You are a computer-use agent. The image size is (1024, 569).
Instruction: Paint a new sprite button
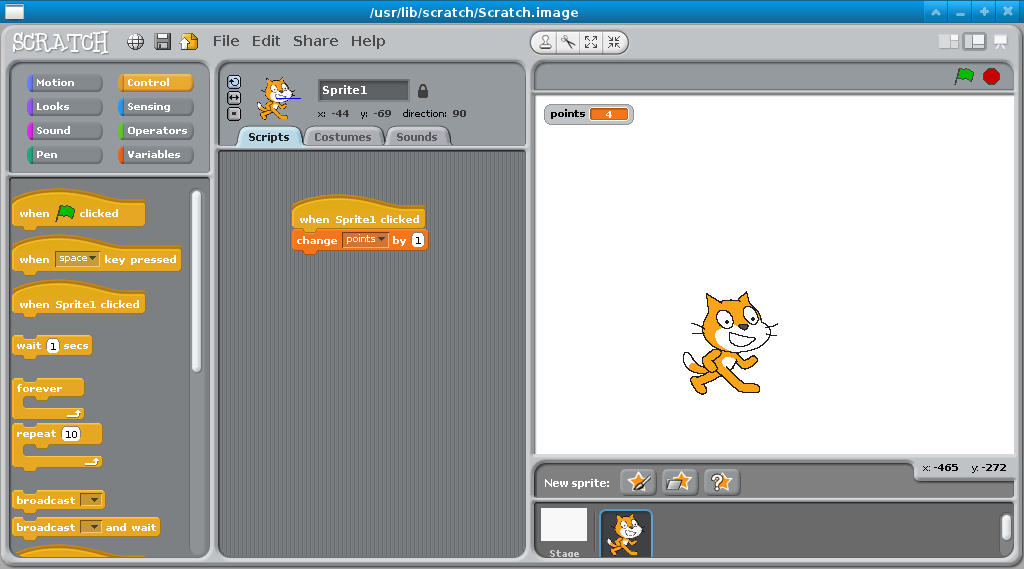(x=638, y=482)
